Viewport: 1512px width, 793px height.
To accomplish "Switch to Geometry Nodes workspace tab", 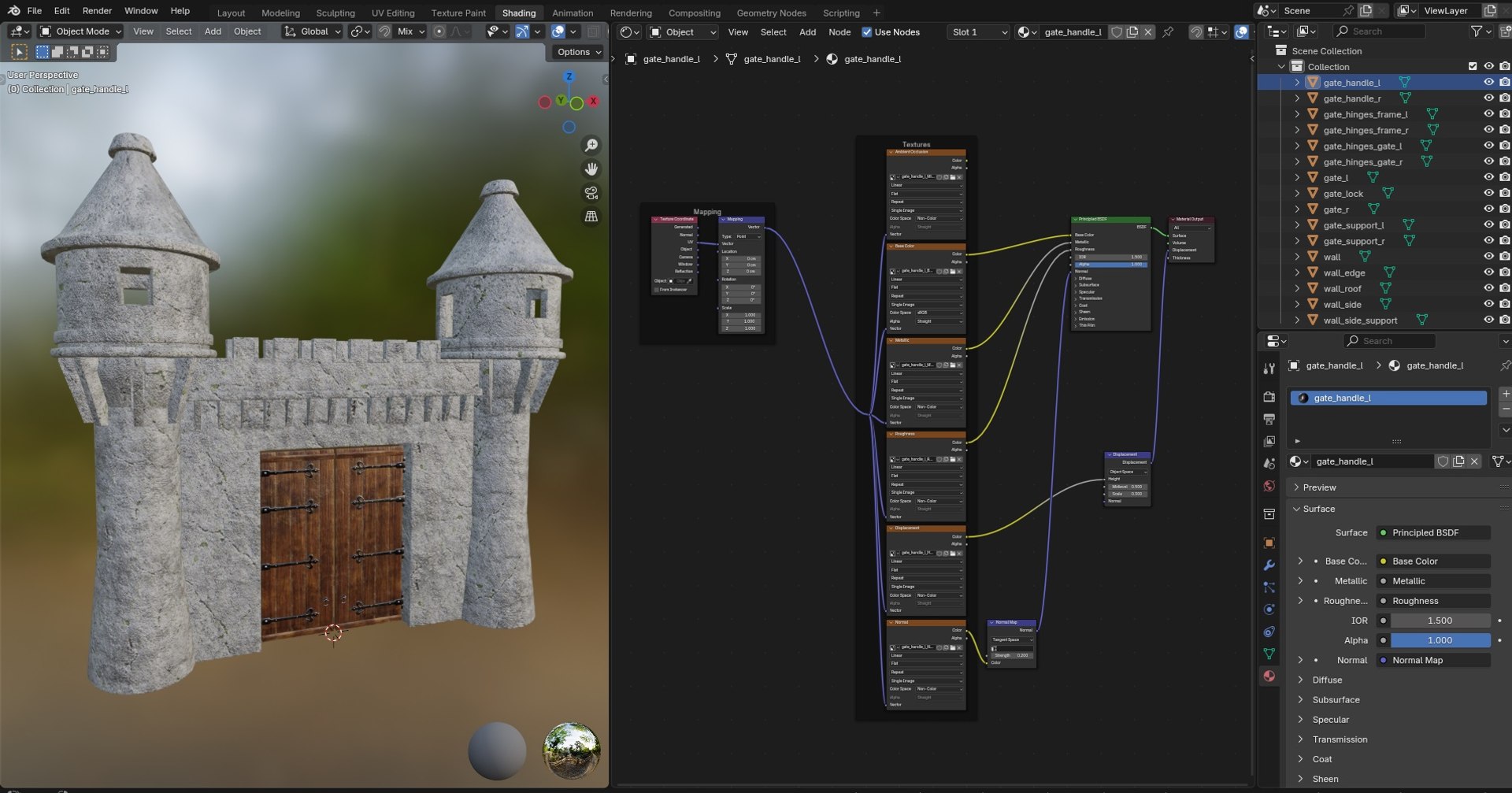I will (771, 13).
